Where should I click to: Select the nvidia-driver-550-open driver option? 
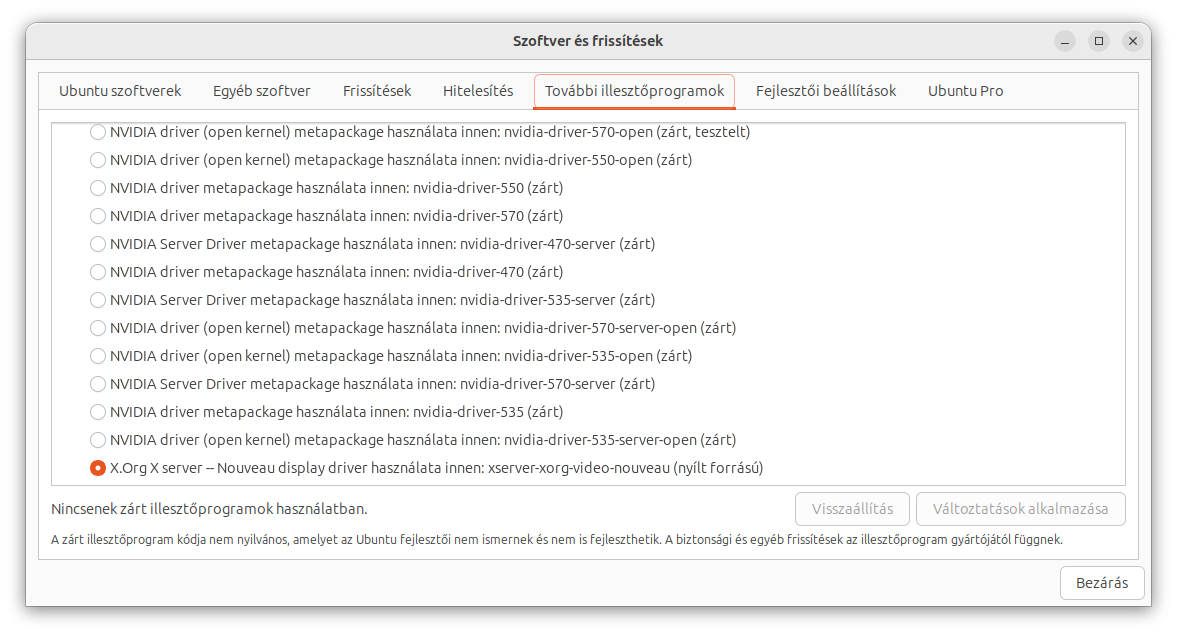[x=98, y=160]
